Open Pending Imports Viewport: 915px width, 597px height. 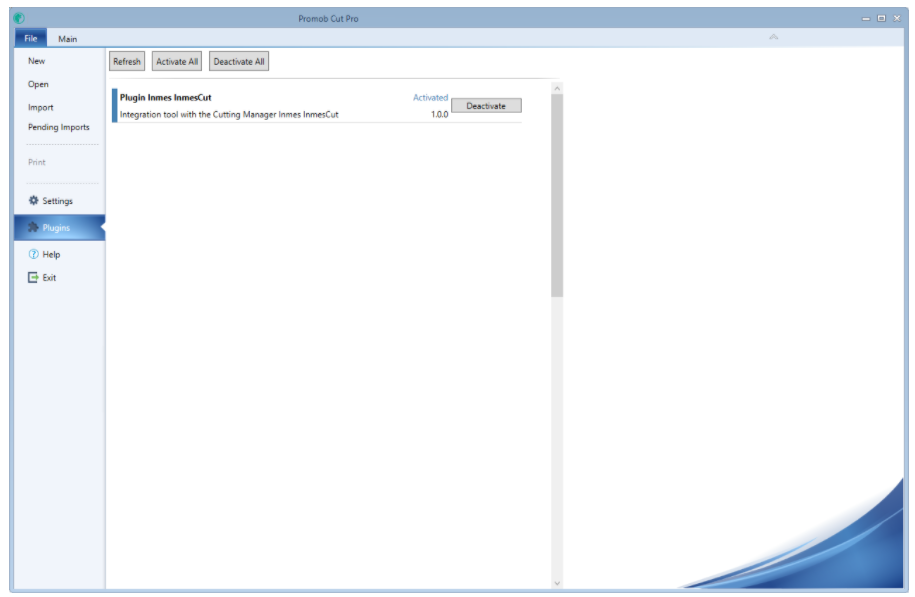coord(58,127)
